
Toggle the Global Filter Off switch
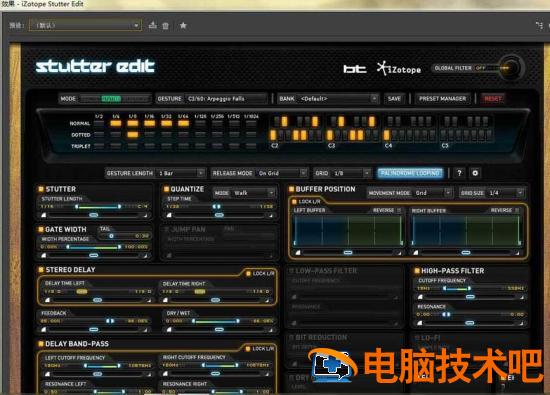click(x=481, y=68)
